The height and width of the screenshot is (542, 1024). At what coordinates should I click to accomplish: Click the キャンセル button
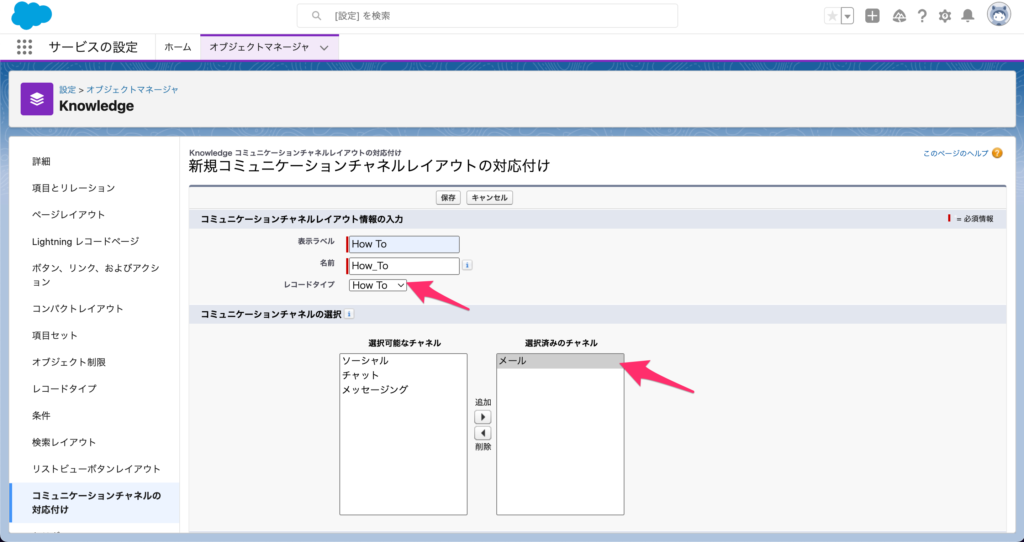(x=489, y=197)
